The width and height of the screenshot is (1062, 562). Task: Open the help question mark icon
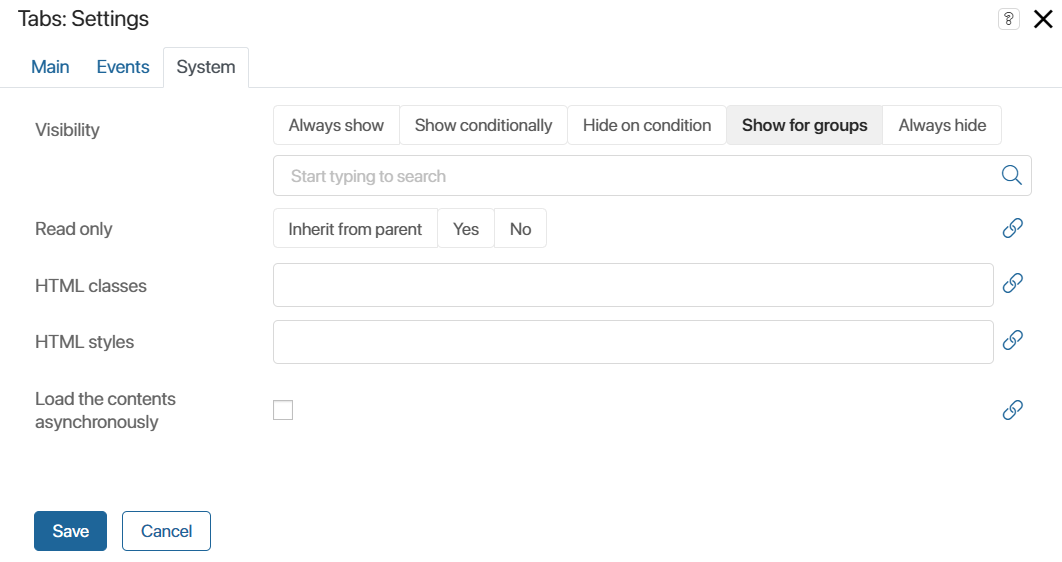(x=1008, y=19)
